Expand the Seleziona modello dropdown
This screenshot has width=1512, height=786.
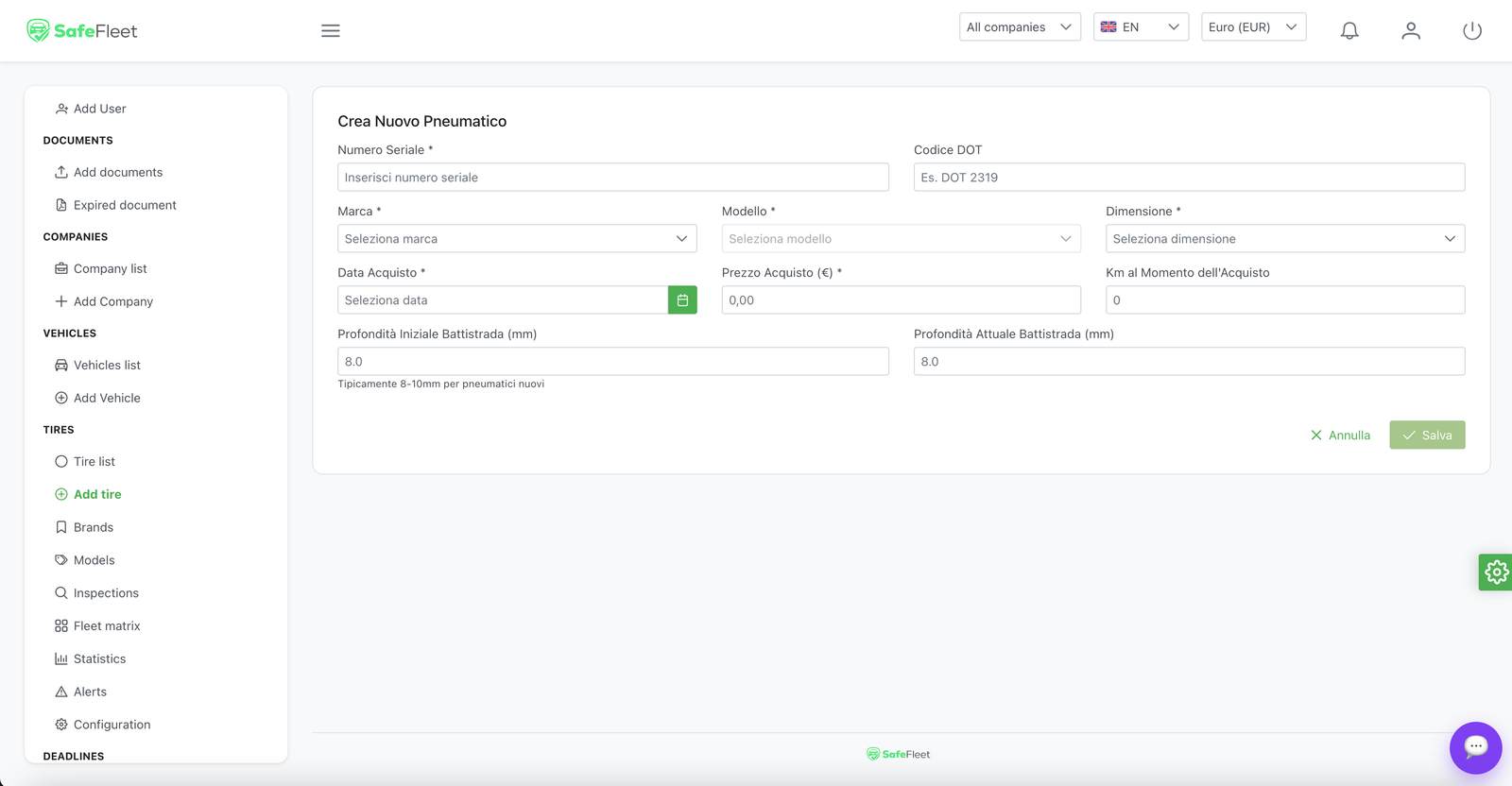coord(901,238)
